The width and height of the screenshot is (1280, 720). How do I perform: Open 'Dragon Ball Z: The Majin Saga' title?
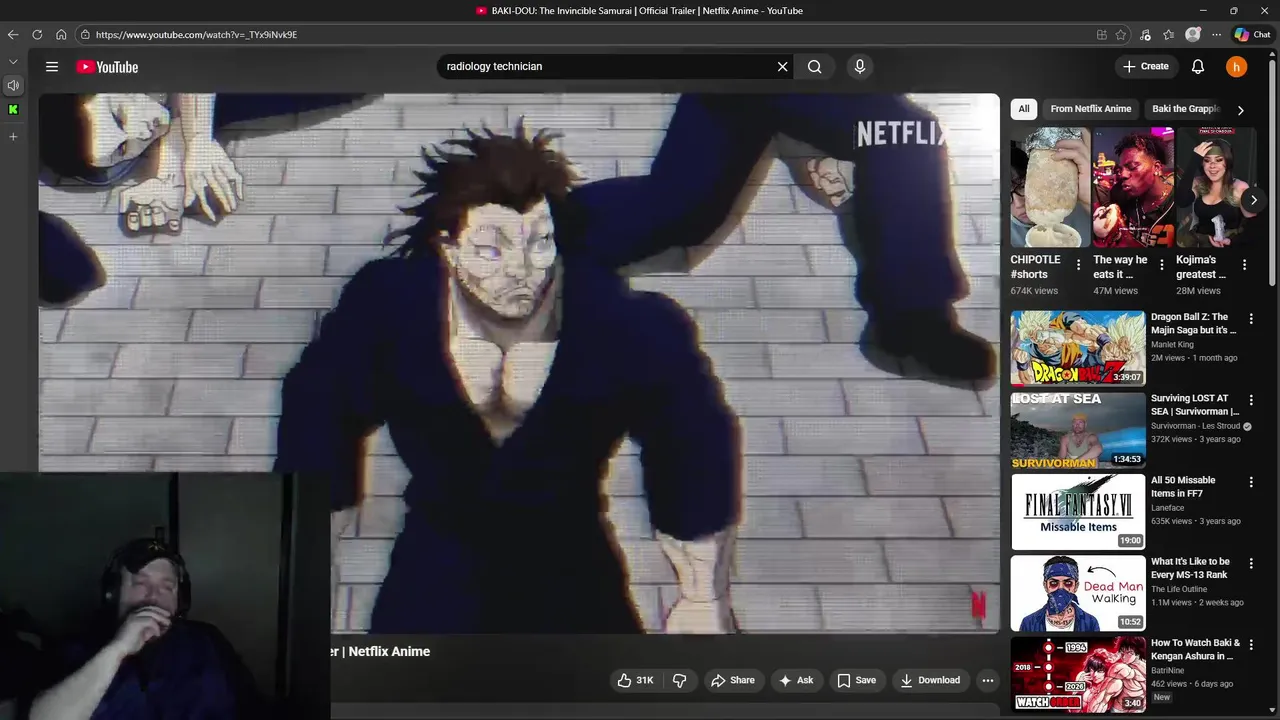tap(1193, 323)
